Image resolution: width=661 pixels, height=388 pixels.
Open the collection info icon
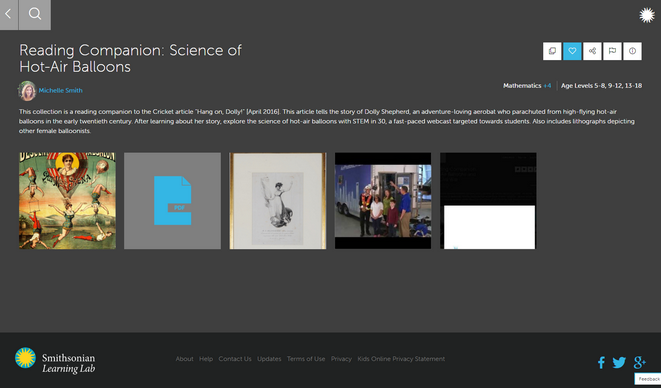click(632, 51)
